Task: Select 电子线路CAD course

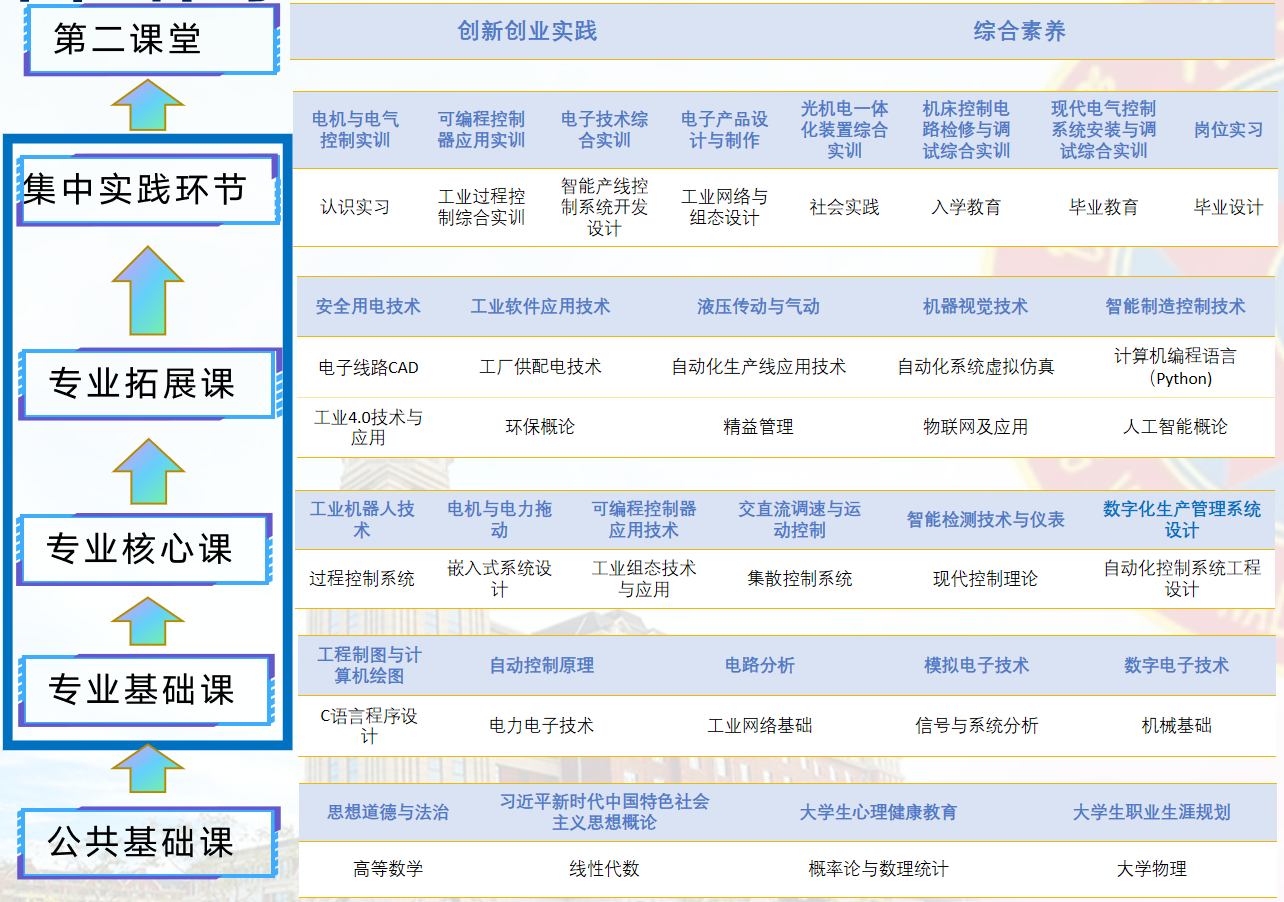Action: pos(368,367)
